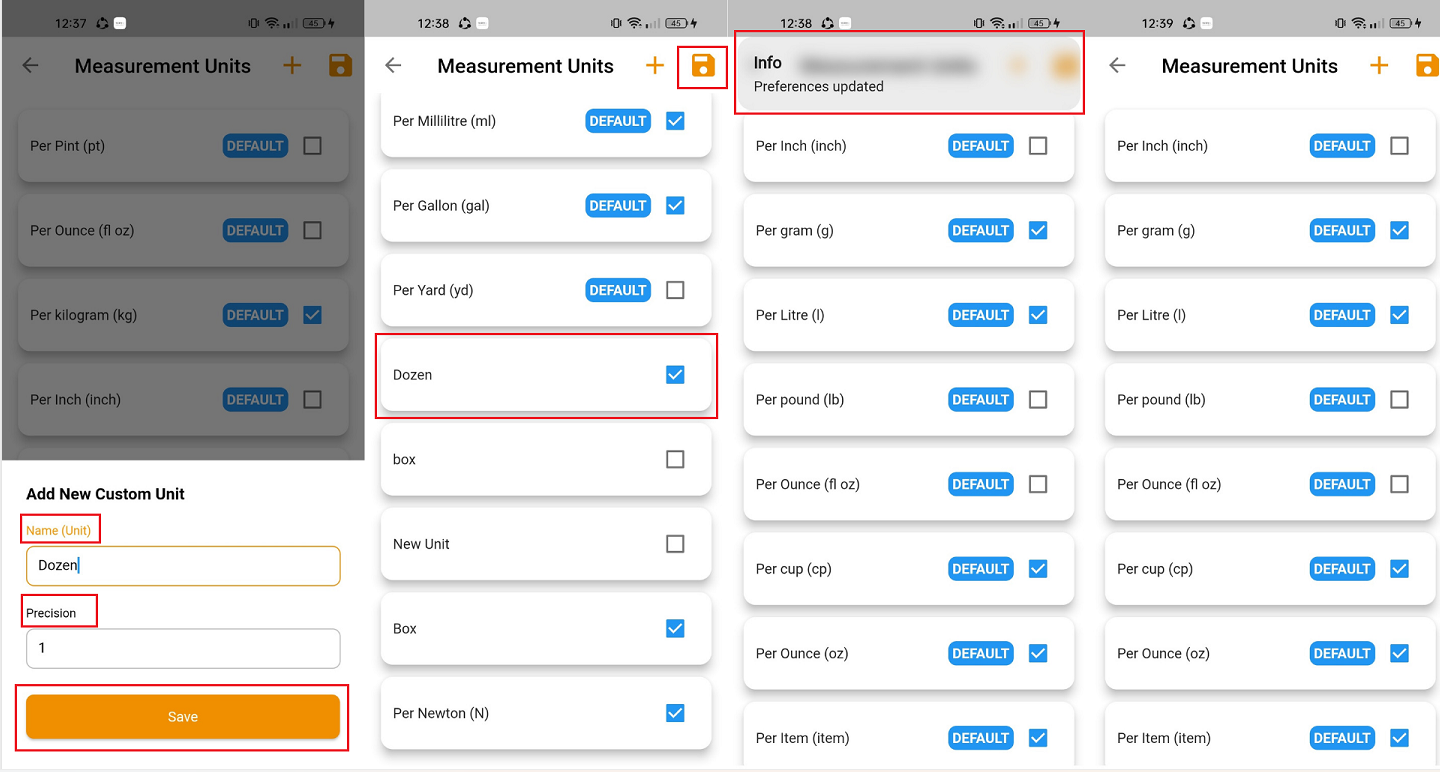1440x772 pixels.
Task: Enable the lowercase box unit checkbox
Action: point(675,460)
